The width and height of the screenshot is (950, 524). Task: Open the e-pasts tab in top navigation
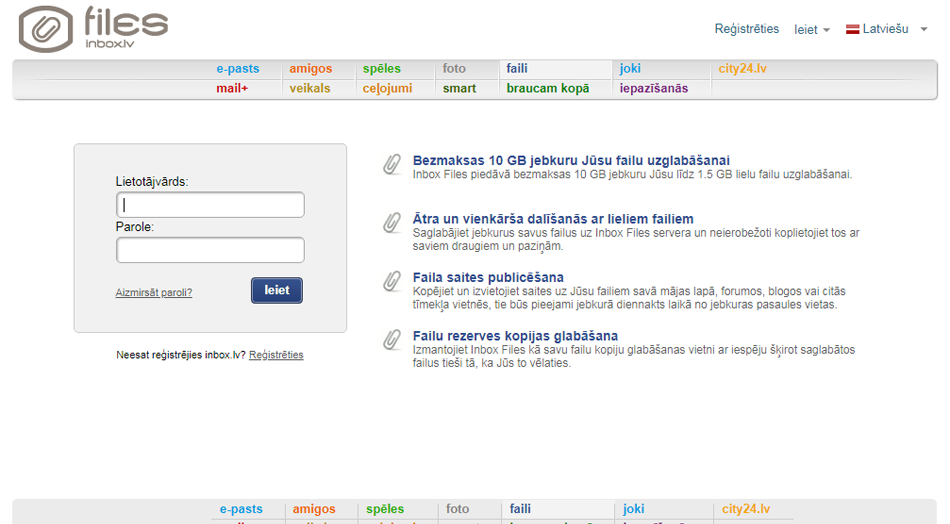238,69
